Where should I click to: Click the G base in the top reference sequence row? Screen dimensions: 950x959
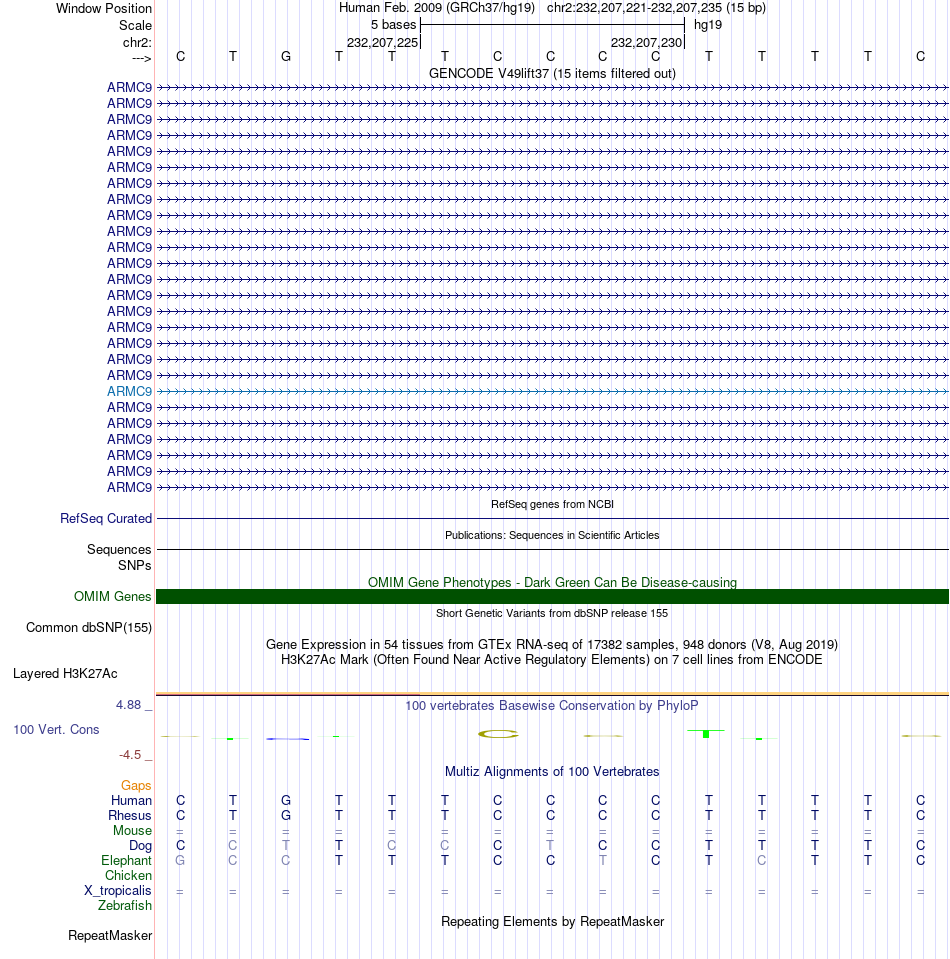click(x=286, y=56)
